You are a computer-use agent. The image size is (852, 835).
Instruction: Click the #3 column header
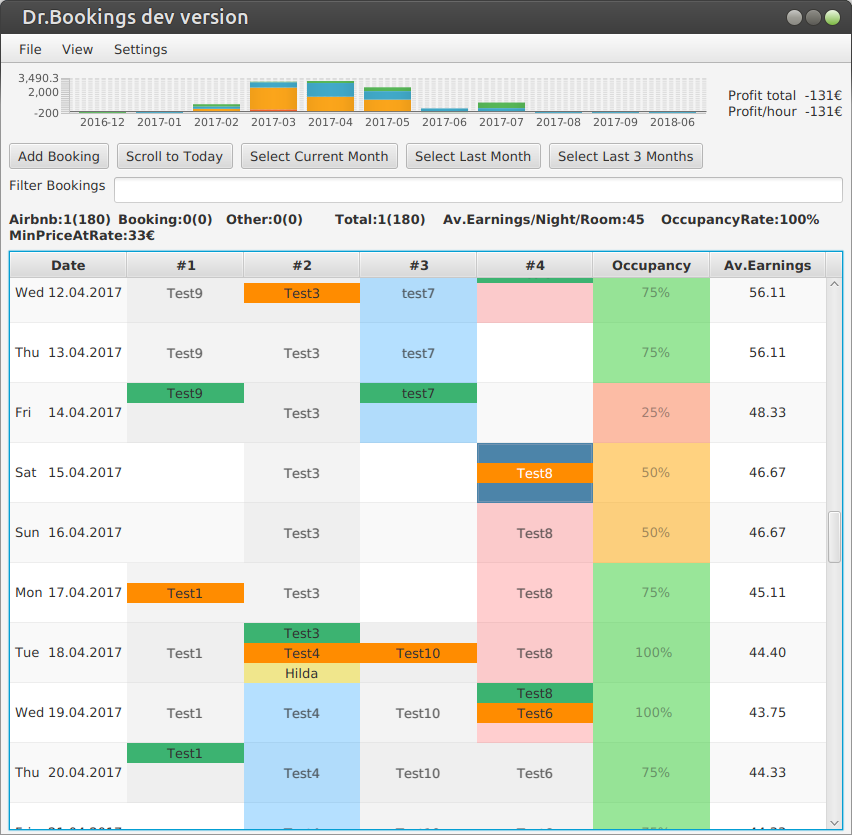point(418,265)
